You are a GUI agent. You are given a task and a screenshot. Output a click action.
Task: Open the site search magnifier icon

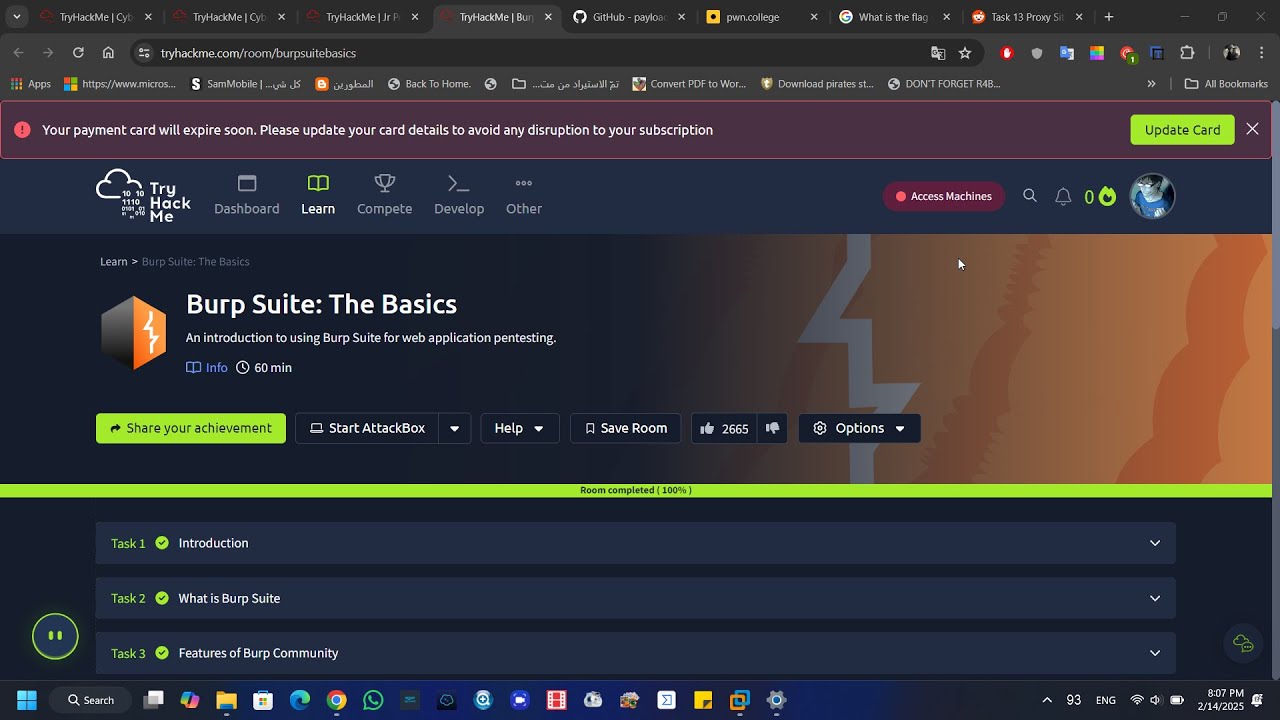point(1030,196)
